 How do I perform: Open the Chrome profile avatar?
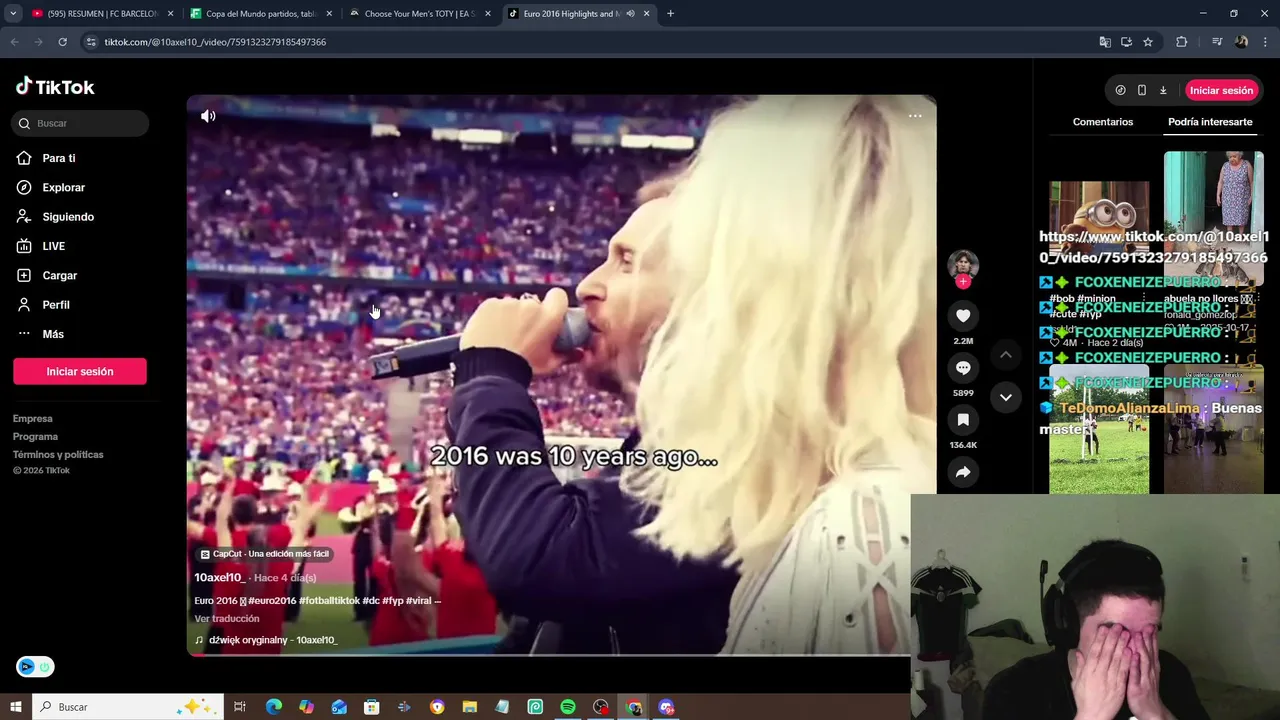click(1241, 42)
